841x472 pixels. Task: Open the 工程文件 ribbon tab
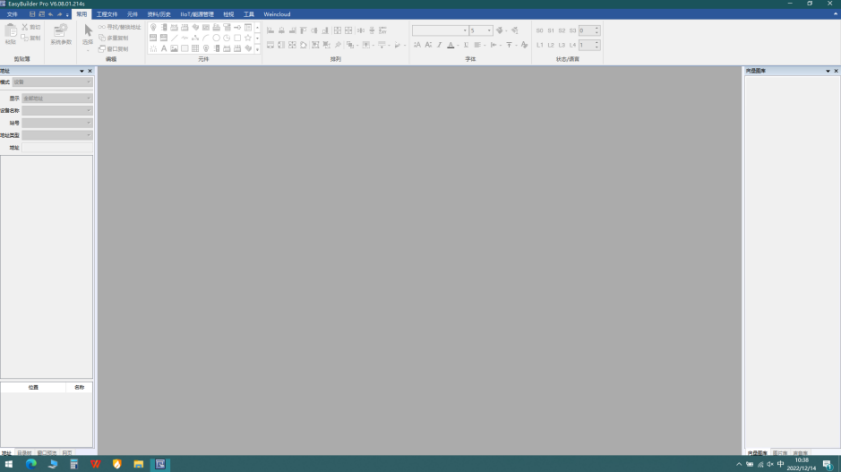[107, 15]
